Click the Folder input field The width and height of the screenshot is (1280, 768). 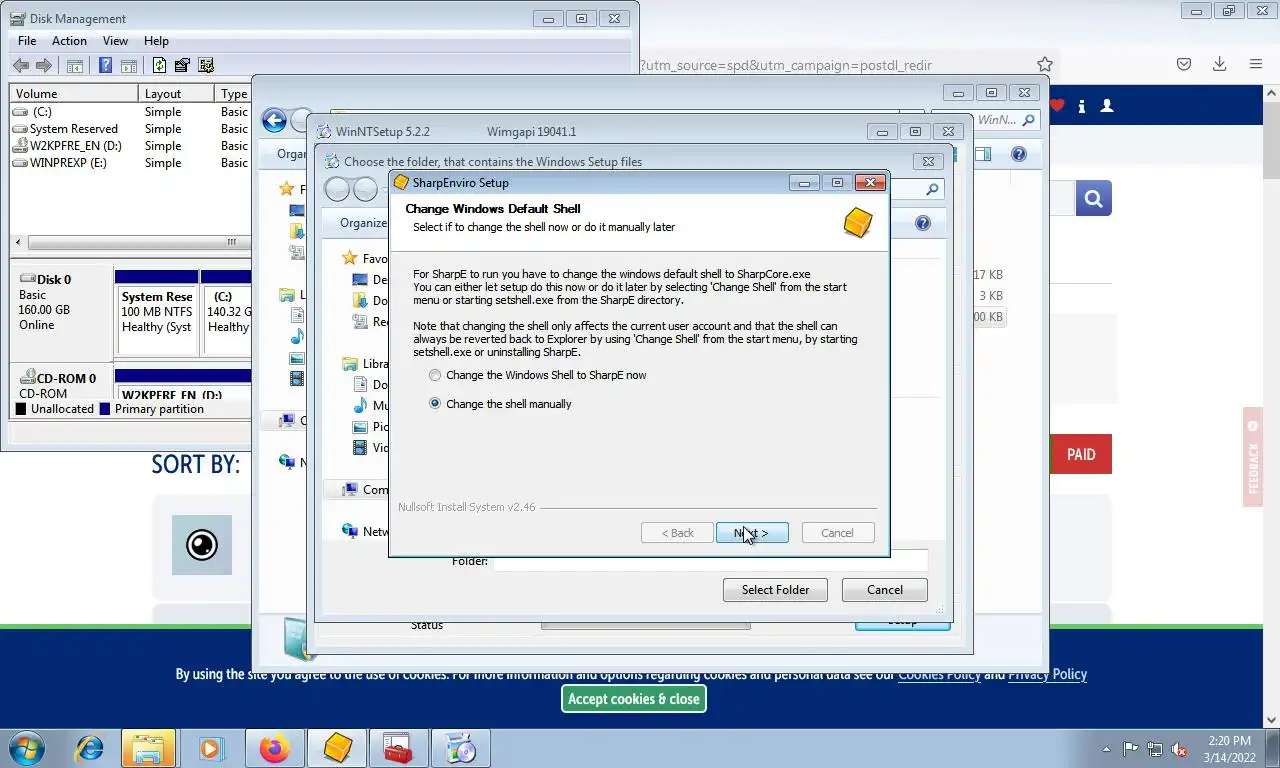tap(710, 561)
